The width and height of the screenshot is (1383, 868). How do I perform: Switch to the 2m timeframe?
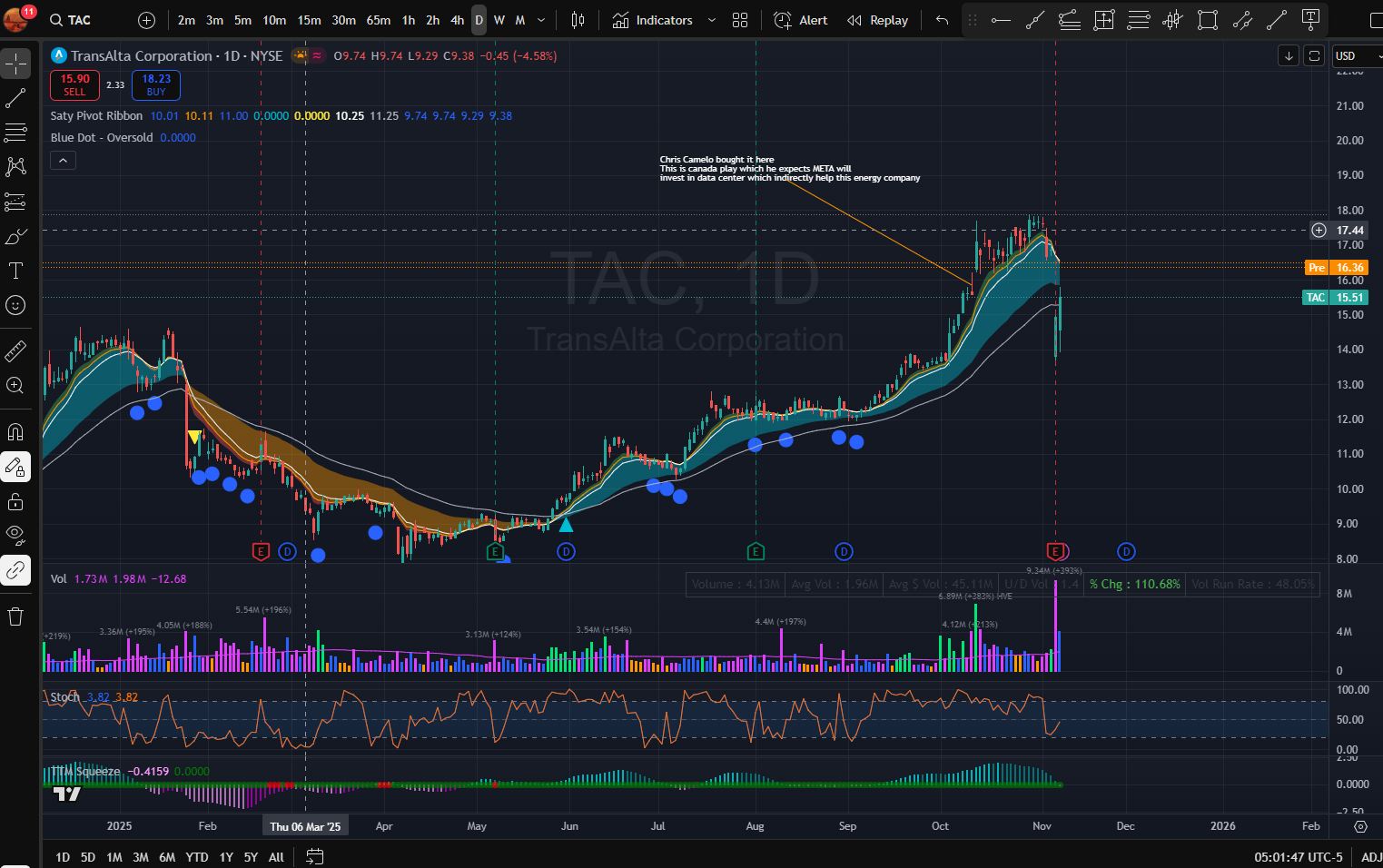click(186, 20)
